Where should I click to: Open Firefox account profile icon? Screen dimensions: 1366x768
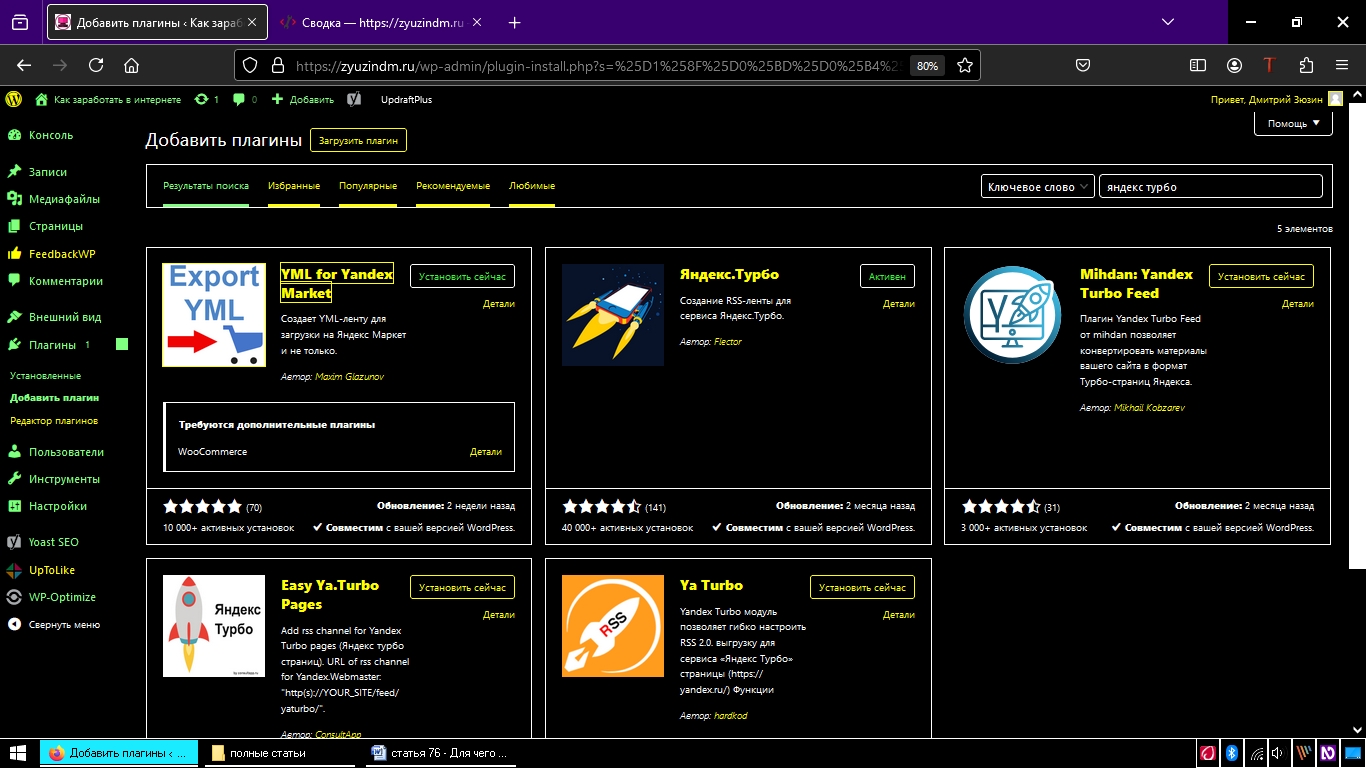1235,65
